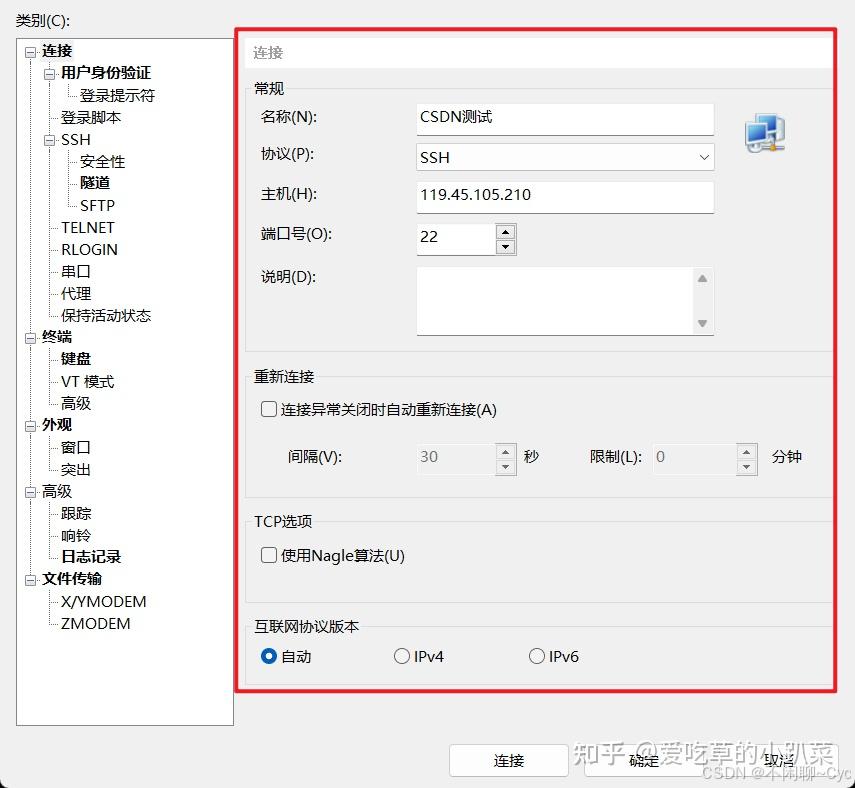
Task: Select TELNET in the category tree
Action: 87,227
